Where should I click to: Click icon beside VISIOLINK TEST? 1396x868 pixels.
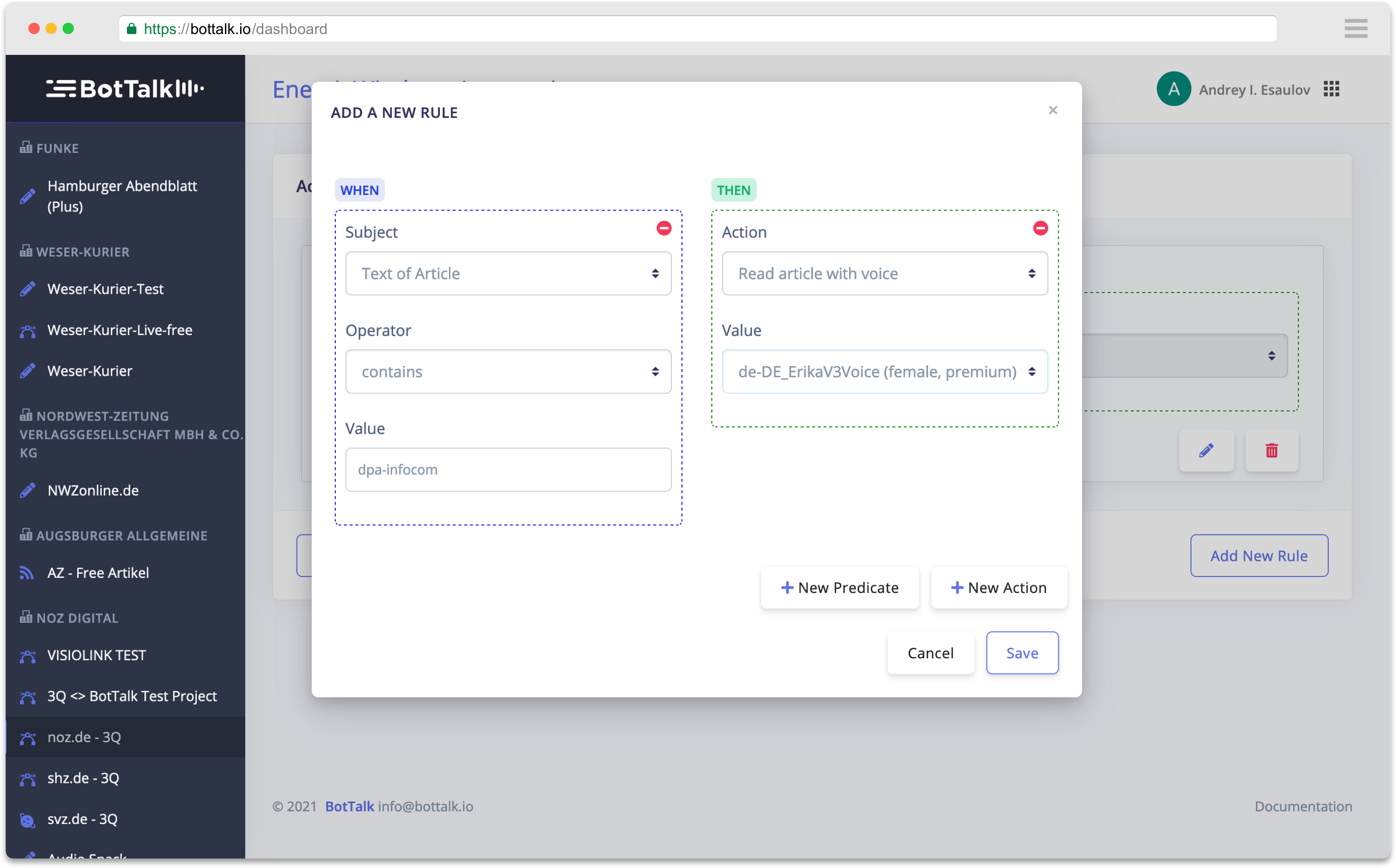click(27, 655)
